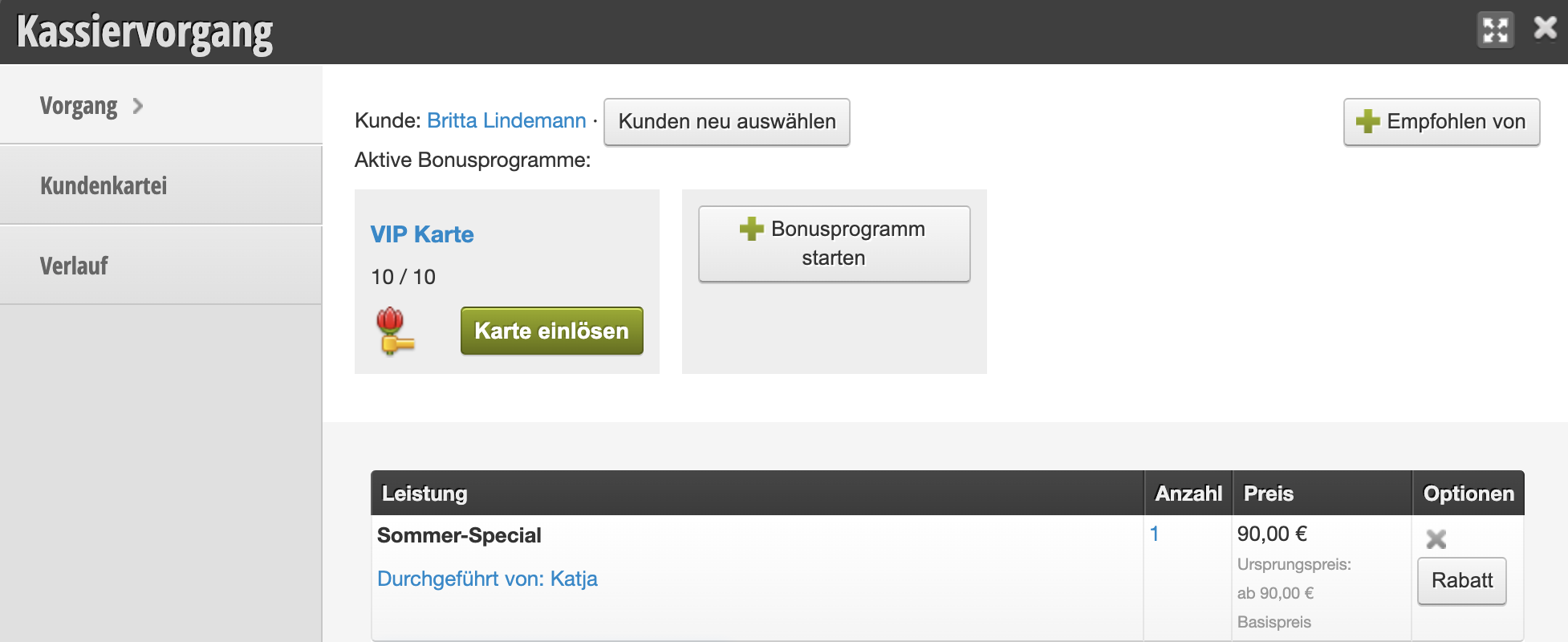This screenshot has width=1568, height=642.
Task: Switch to the Kundenkartei tab
Action: click(x=160, y=185)
